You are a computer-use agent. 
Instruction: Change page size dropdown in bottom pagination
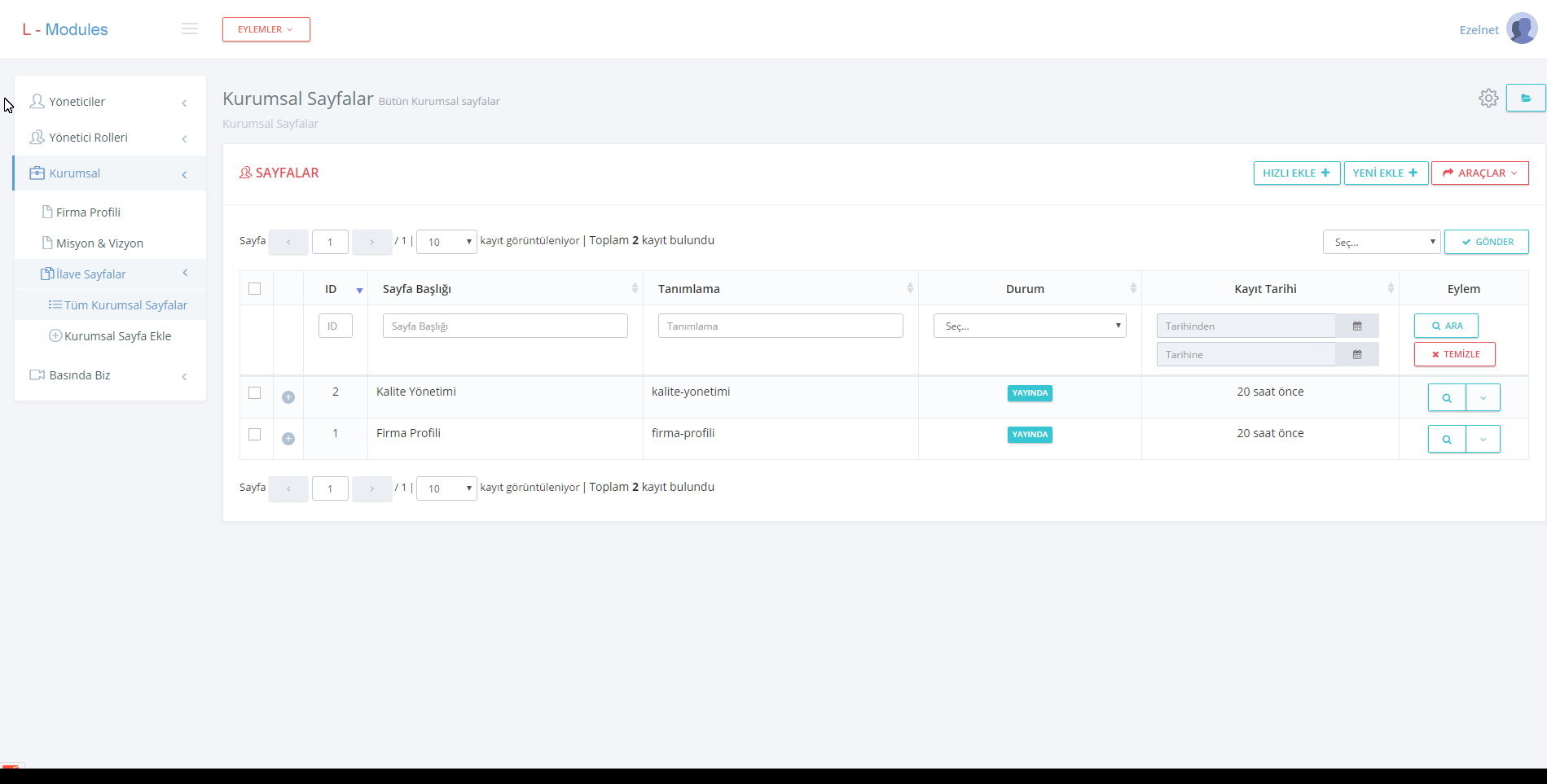click(x=446, y=488)
